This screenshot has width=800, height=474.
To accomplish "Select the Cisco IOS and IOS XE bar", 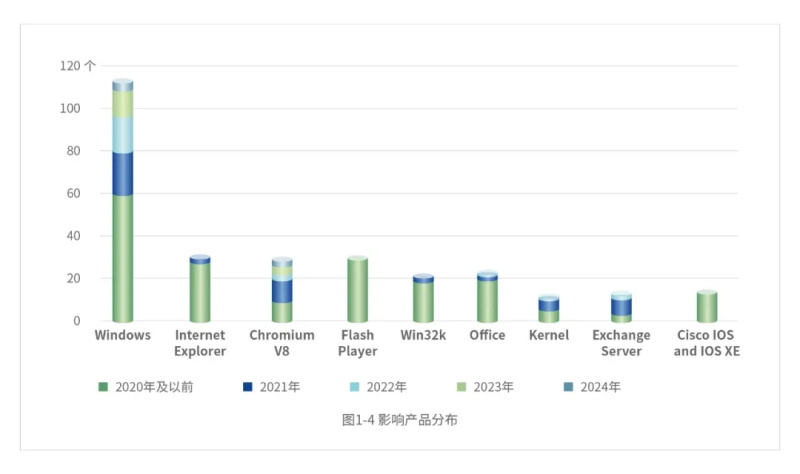I will coord(707,307).
